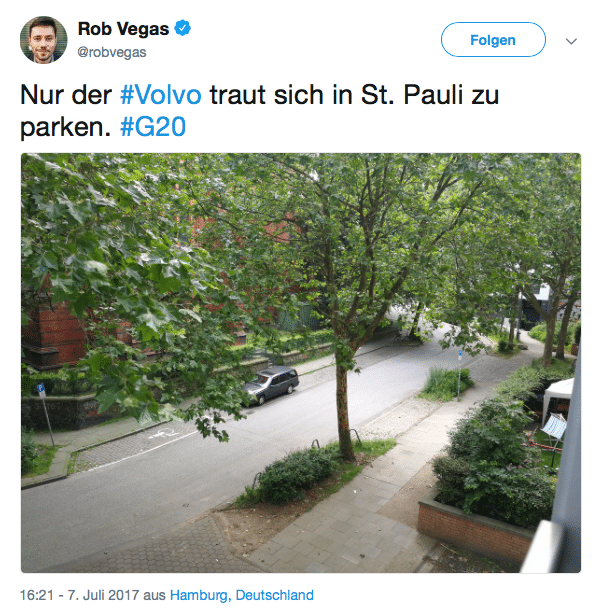Open the Rob Vegas display name
The image size is (603, 610).
[x=123, y=29]
